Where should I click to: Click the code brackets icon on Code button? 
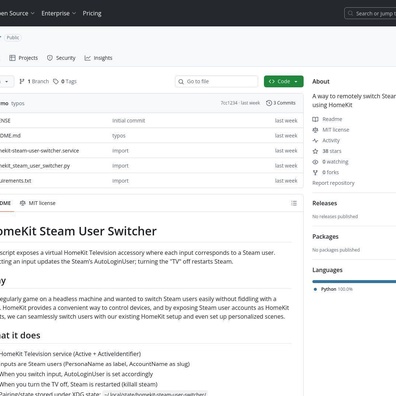pos(272,81)
